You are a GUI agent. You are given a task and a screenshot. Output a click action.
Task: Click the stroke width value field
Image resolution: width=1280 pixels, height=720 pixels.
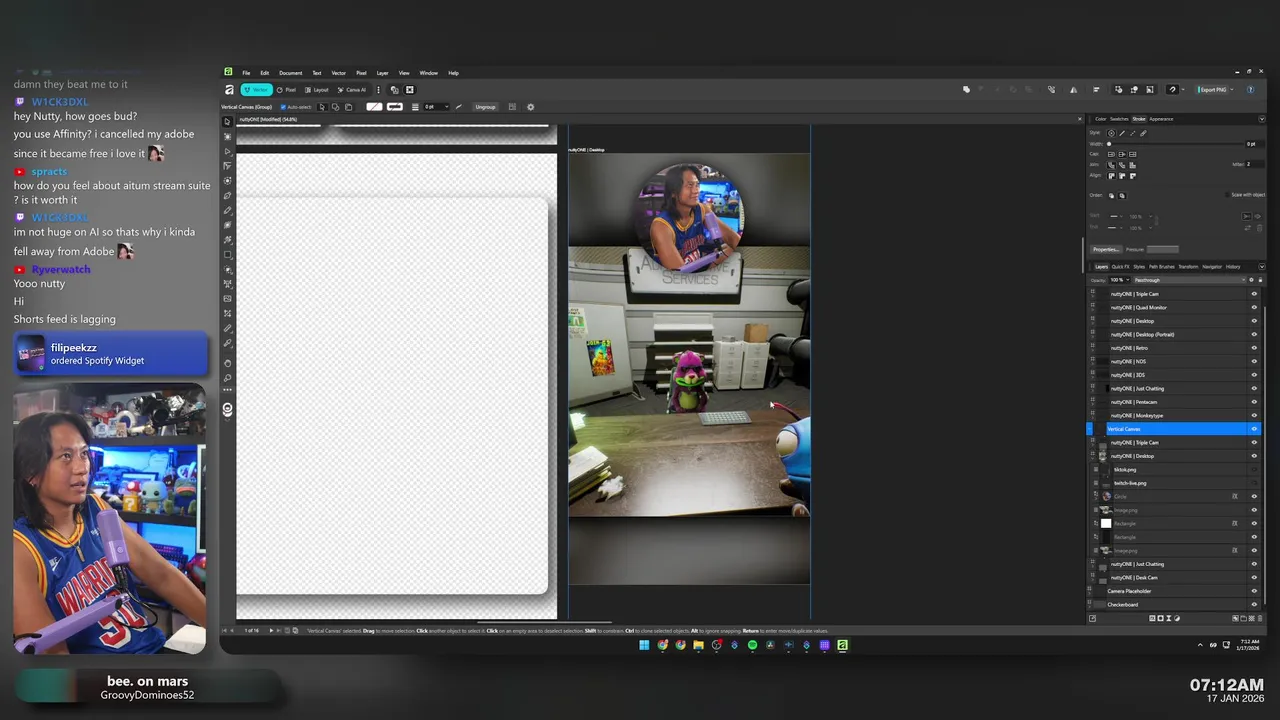1254,144
